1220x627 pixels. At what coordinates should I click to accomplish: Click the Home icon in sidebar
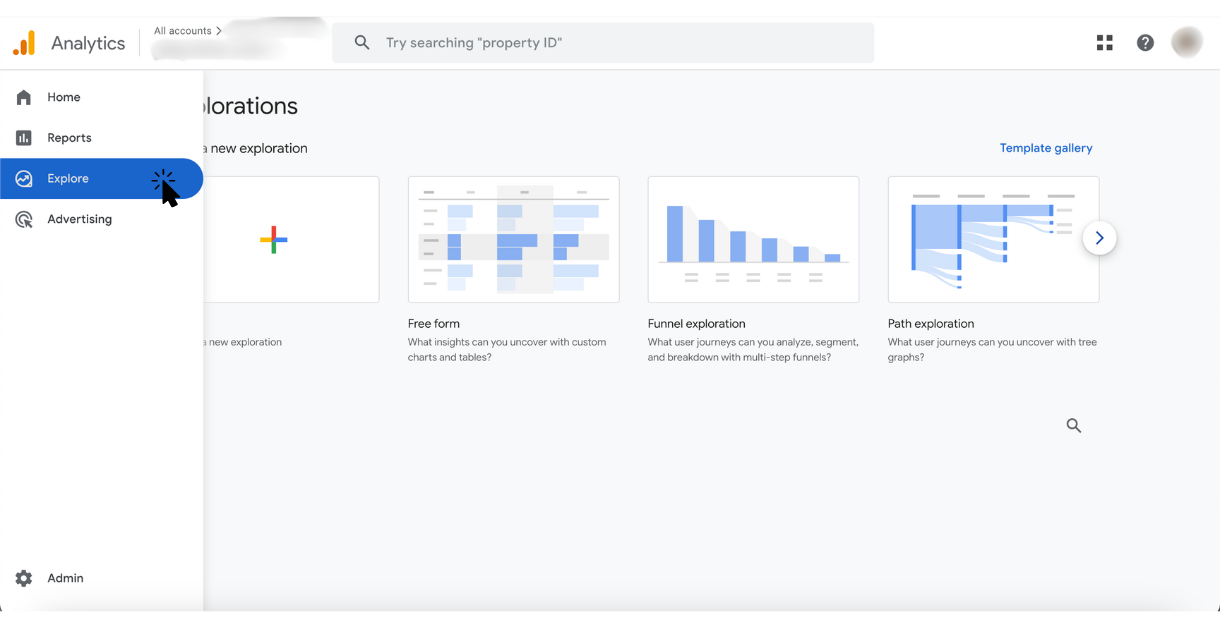[24, 97]
